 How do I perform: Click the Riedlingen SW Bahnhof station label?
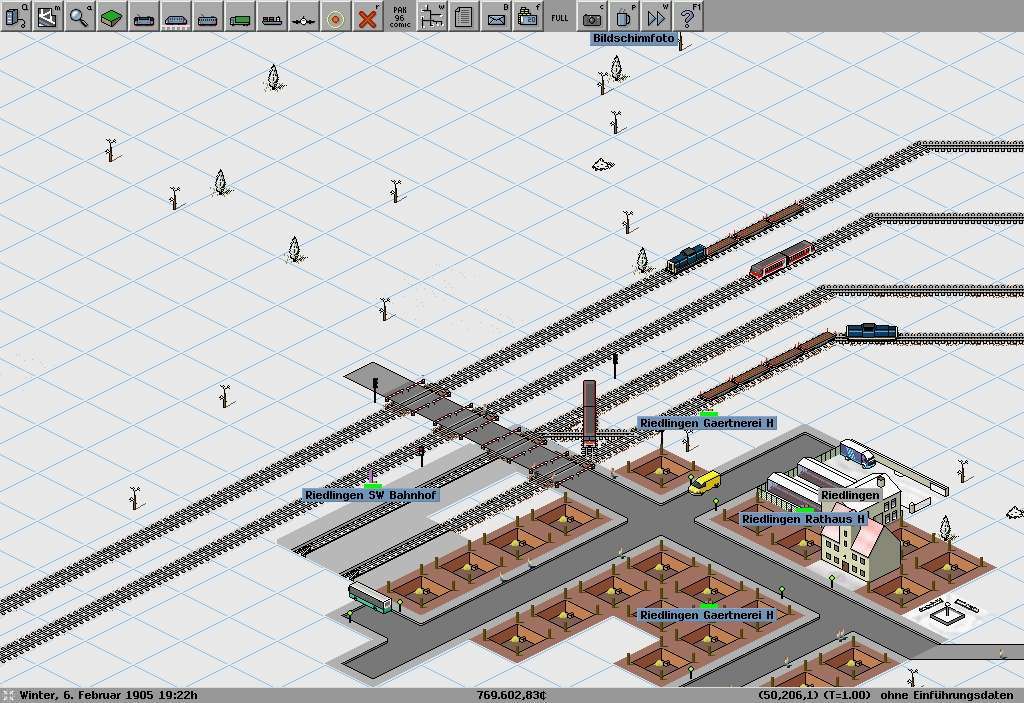click(x=371, y=495)
